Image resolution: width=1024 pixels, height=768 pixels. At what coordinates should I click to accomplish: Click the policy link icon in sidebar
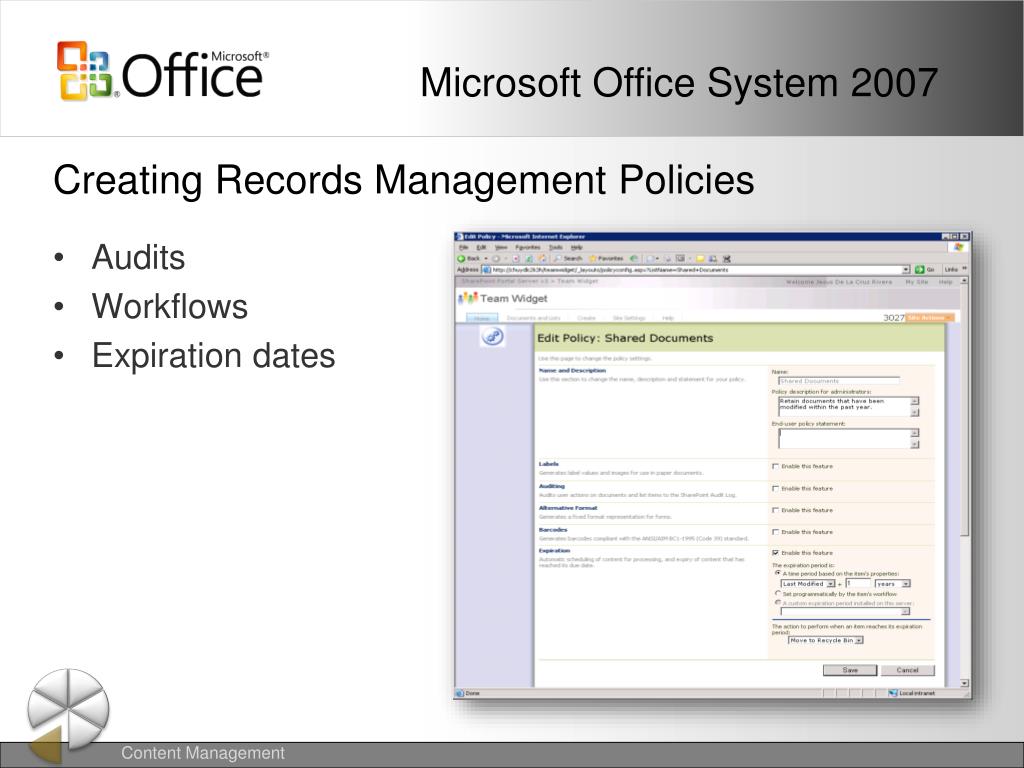492,337
